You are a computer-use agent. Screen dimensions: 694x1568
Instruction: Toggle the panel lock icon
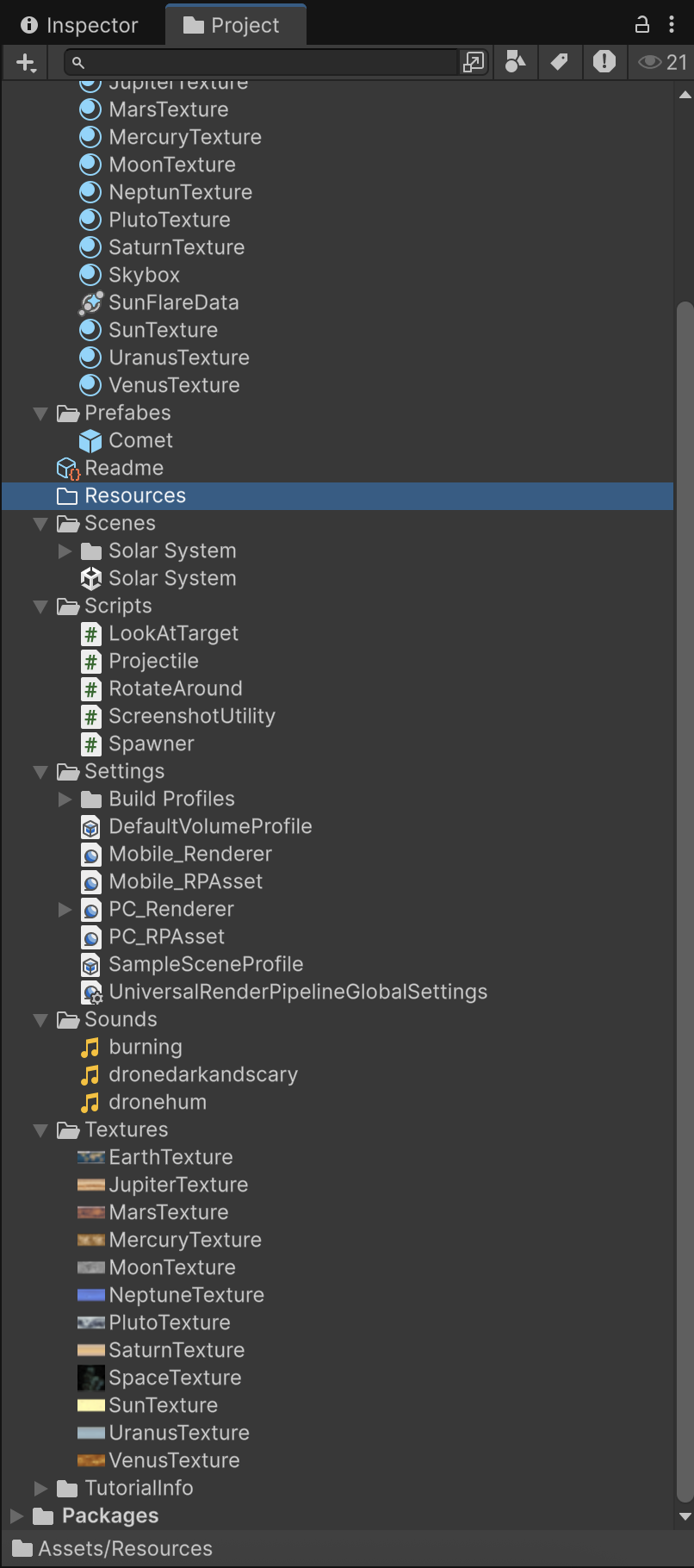tap(642, 24)
